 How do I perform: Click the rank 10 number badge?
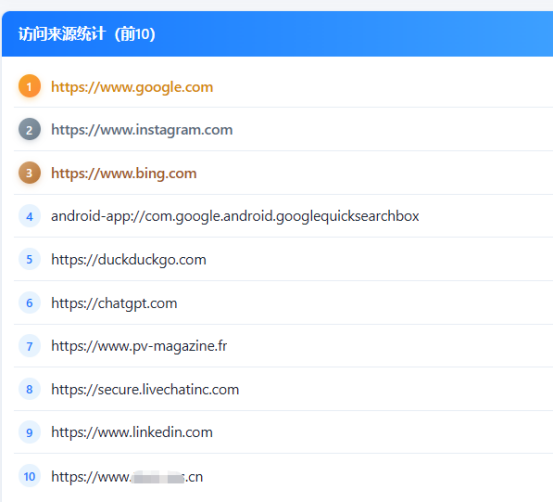29,476
